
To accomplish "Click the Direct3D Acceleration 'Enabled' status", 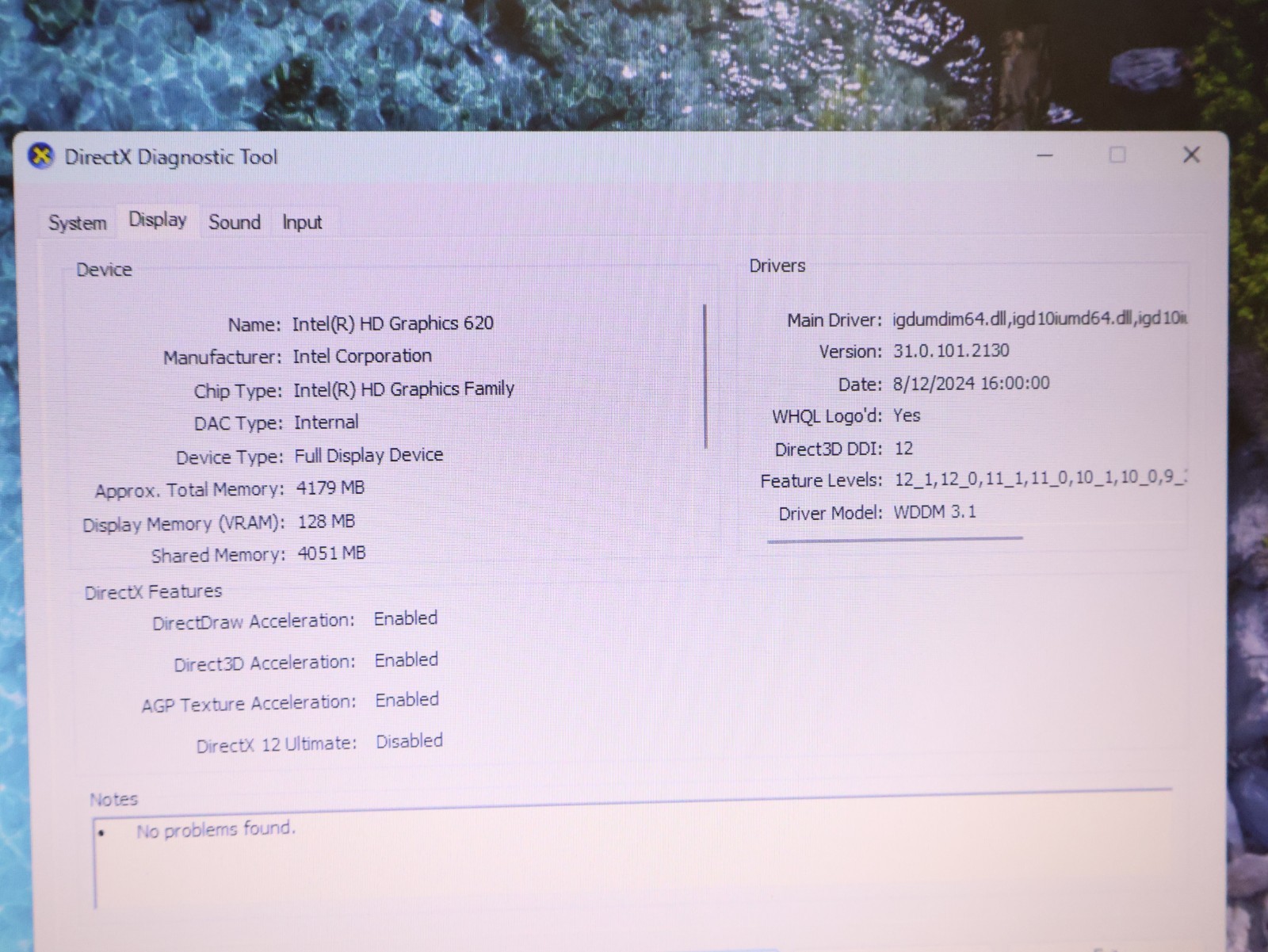I will 407,660.
